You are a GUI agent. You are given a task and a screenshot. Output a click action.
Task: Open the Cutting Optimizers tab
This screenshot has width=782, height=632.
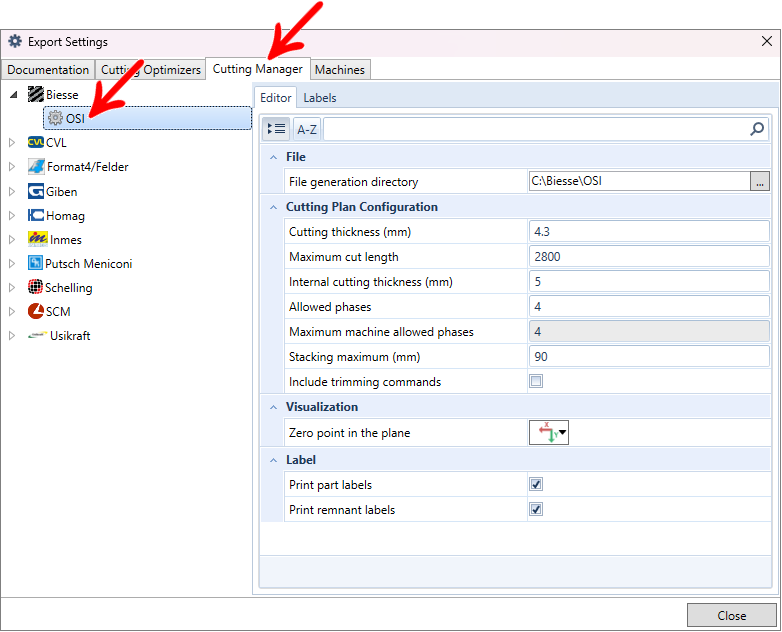tap(151, 70)
